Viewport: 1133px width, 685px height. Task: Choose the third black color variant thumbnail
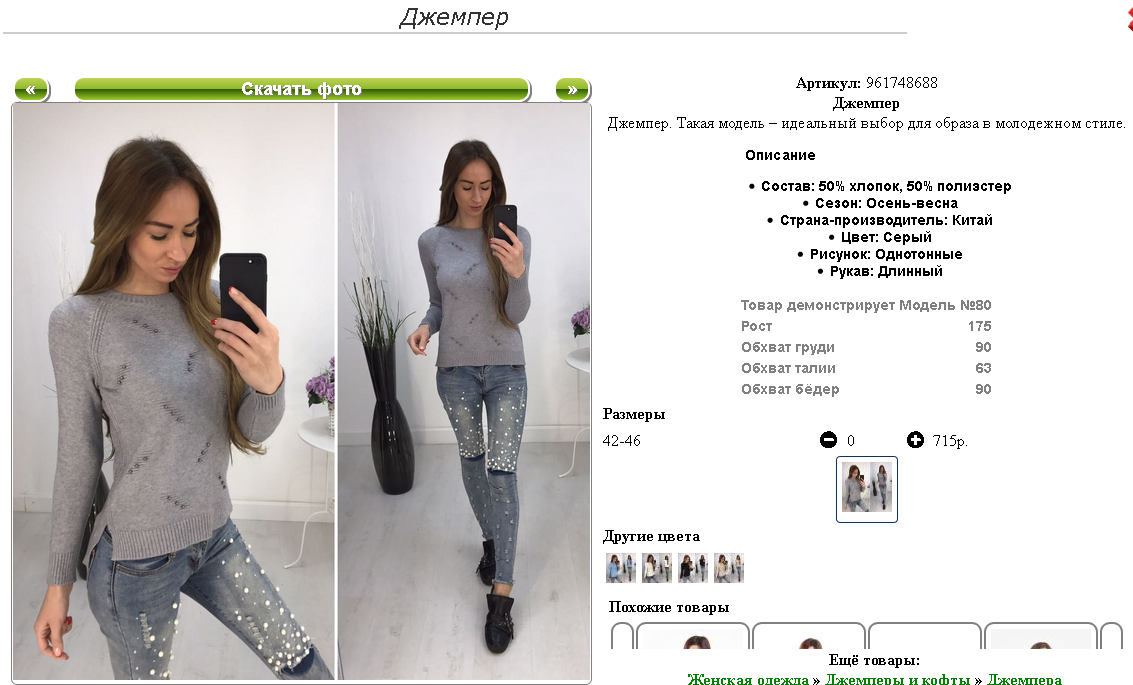pos(693,568)
